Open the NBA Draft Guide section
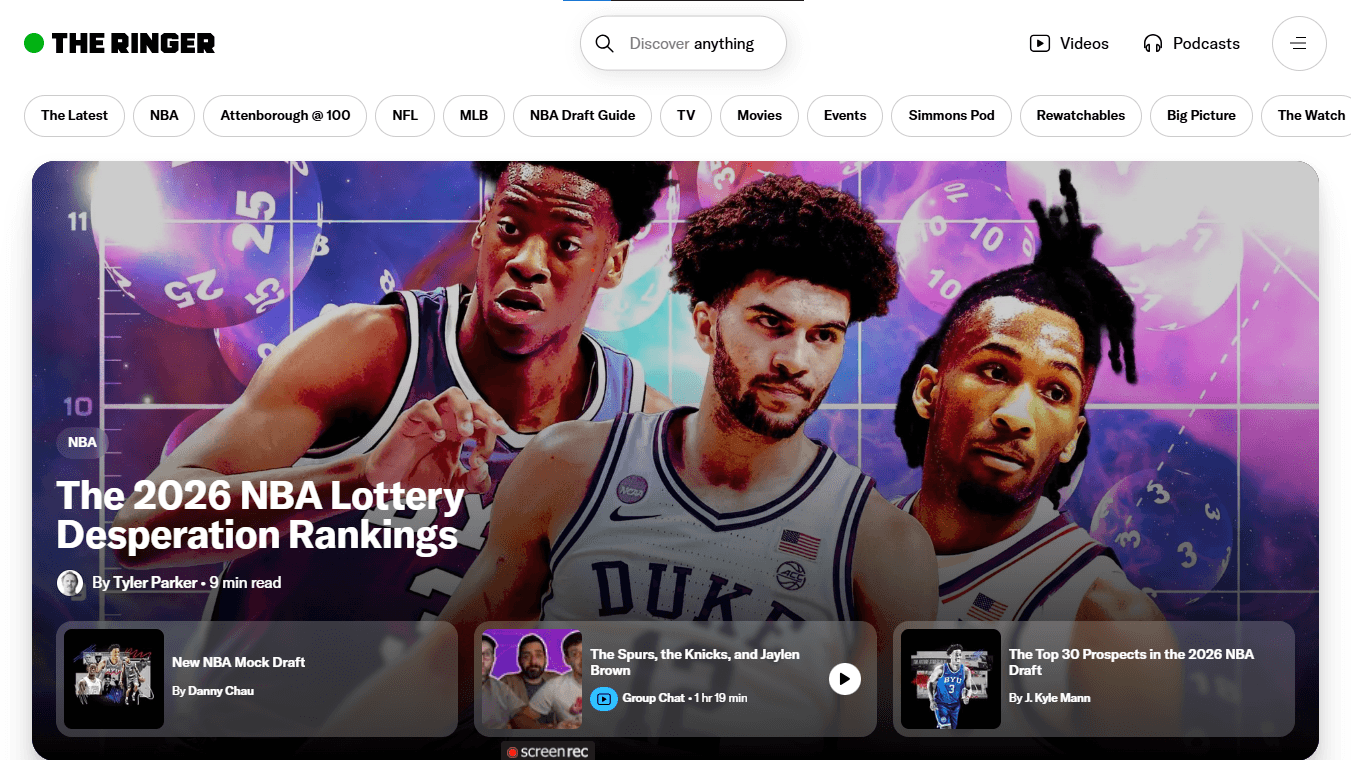Screen dimensions: 1351x760 tap(582, 116)
